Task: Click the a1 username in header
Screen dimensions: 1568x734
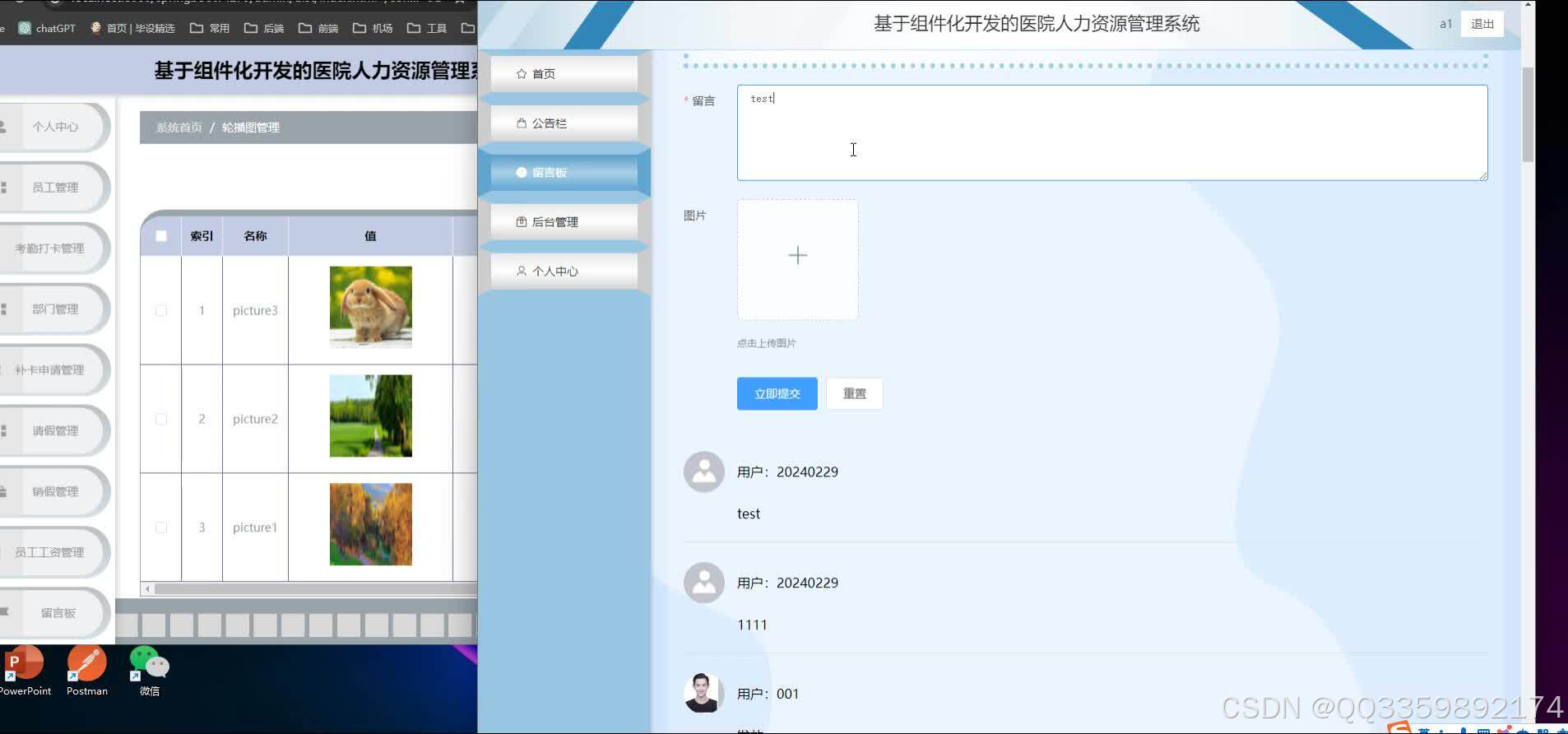Action: [1445, 24]
